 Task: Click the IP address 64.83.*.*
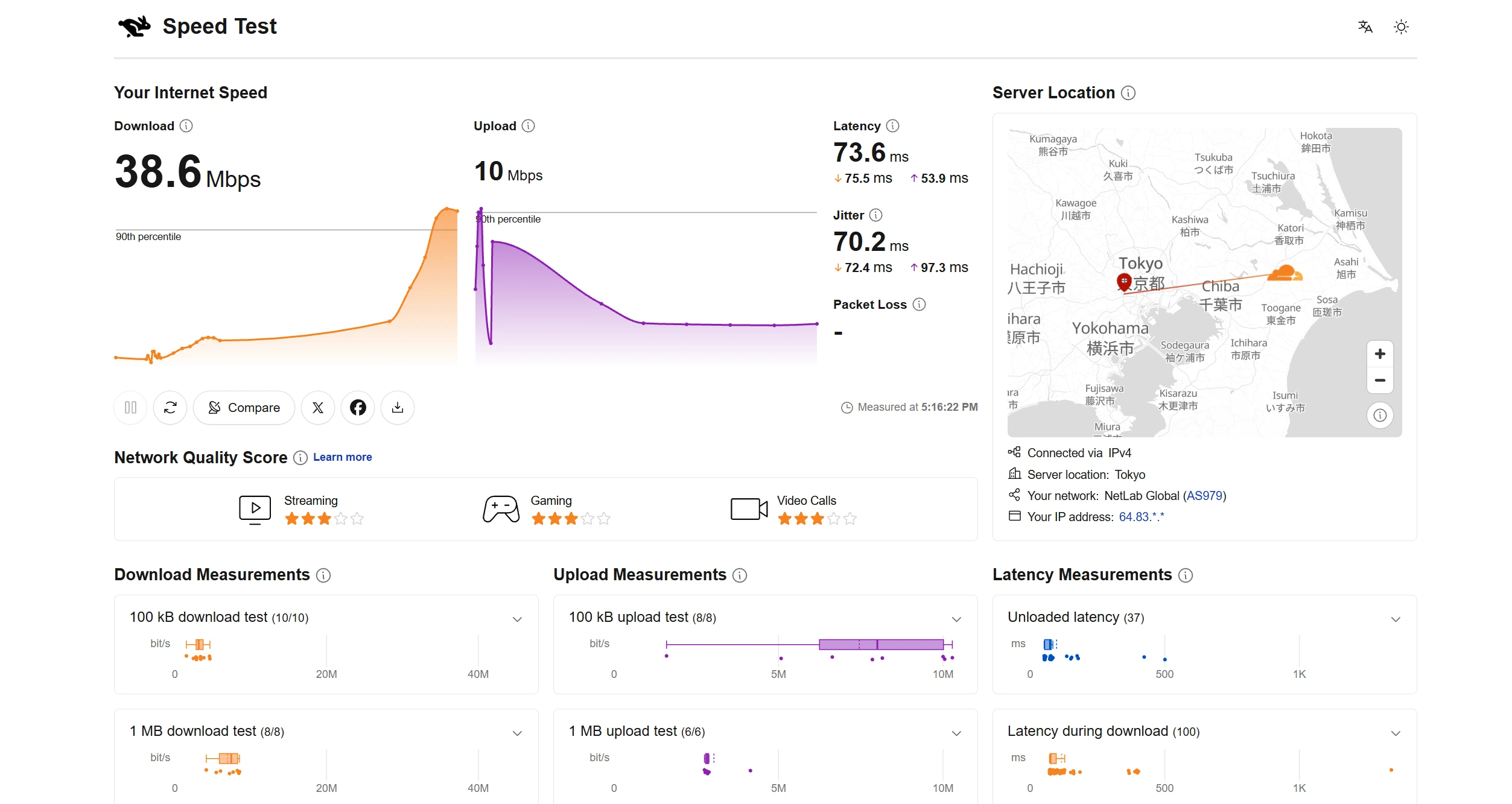click(1142, 517)
